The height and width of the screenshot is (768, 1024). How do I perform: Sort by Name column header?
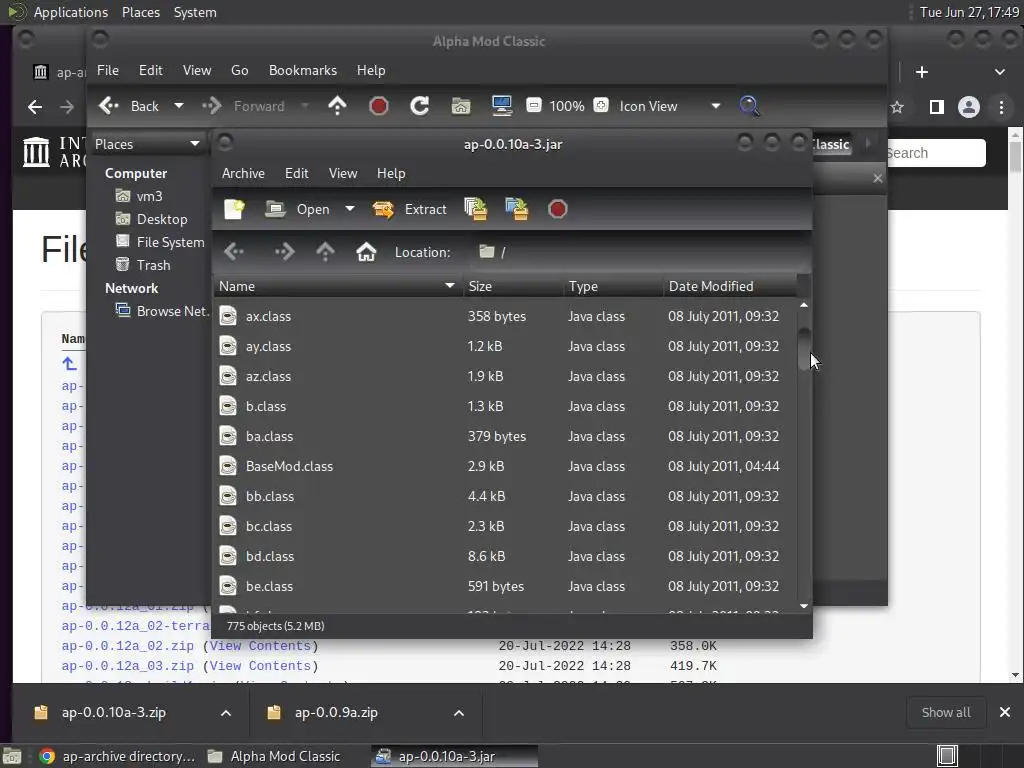tap(337, 286)
